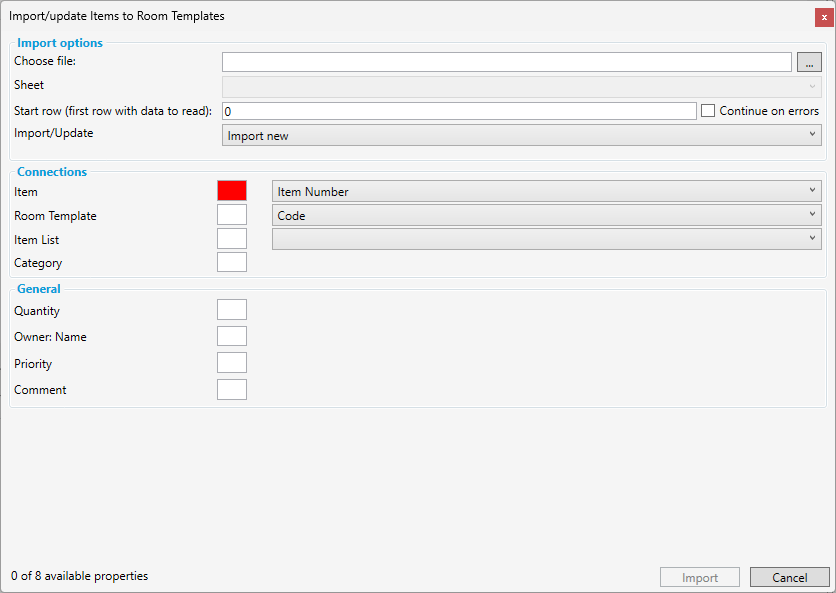Select the Item List column box
Image resolution: width=836 pixels, height=593 pixels.
point(232,239)
